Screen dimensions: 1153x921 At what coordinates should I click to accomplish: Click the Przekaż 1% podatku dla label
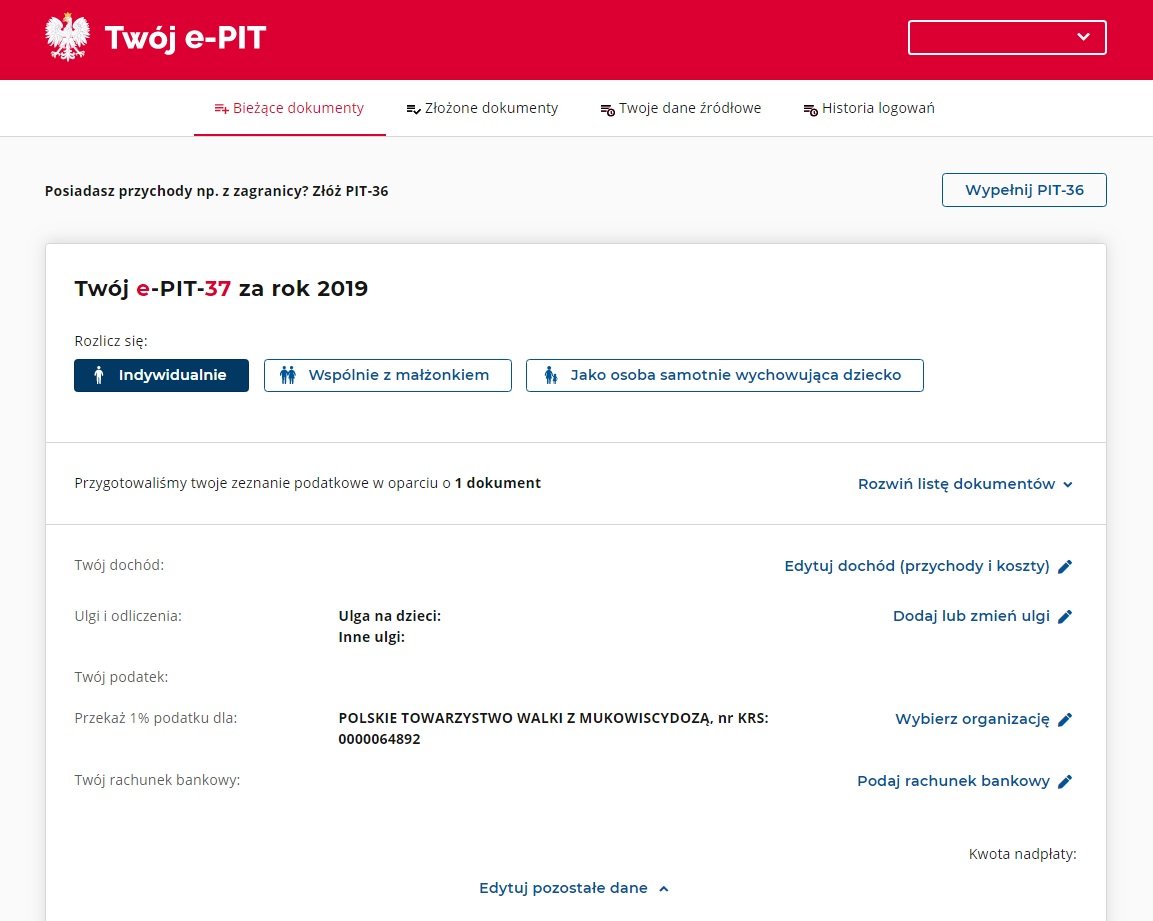pos(156,718)
